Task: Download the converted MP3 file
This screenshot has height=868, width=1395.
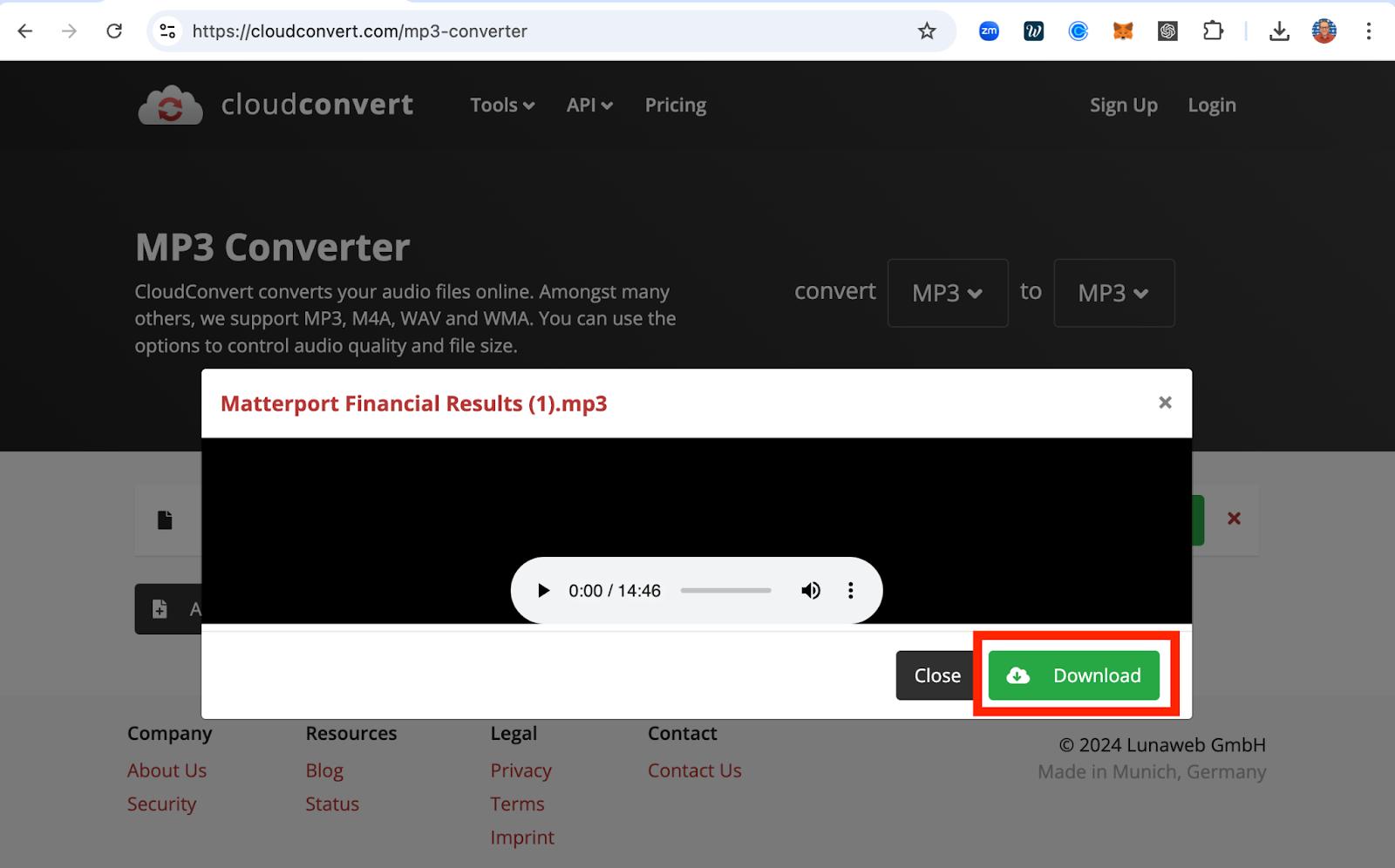Action: [x=1074, y=675]
